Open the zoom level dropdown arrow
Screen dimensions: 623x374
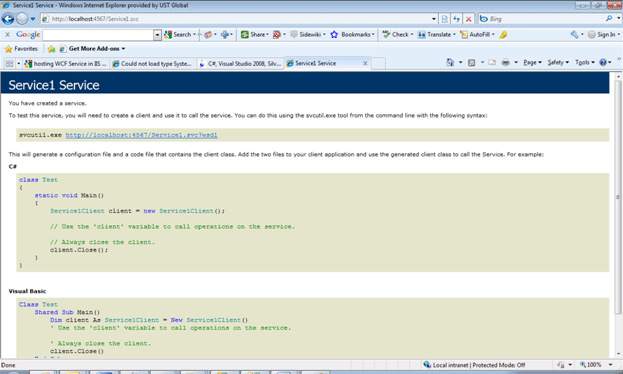coord(610,365)
